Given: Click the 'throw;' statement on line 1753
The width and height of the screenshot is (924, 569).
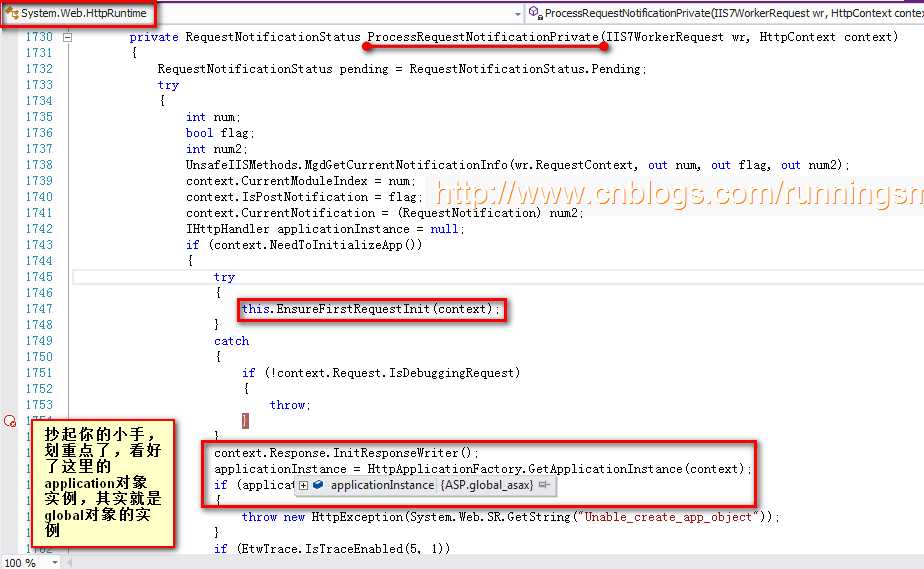Looking at the screenshot, I should coord(289,405).
